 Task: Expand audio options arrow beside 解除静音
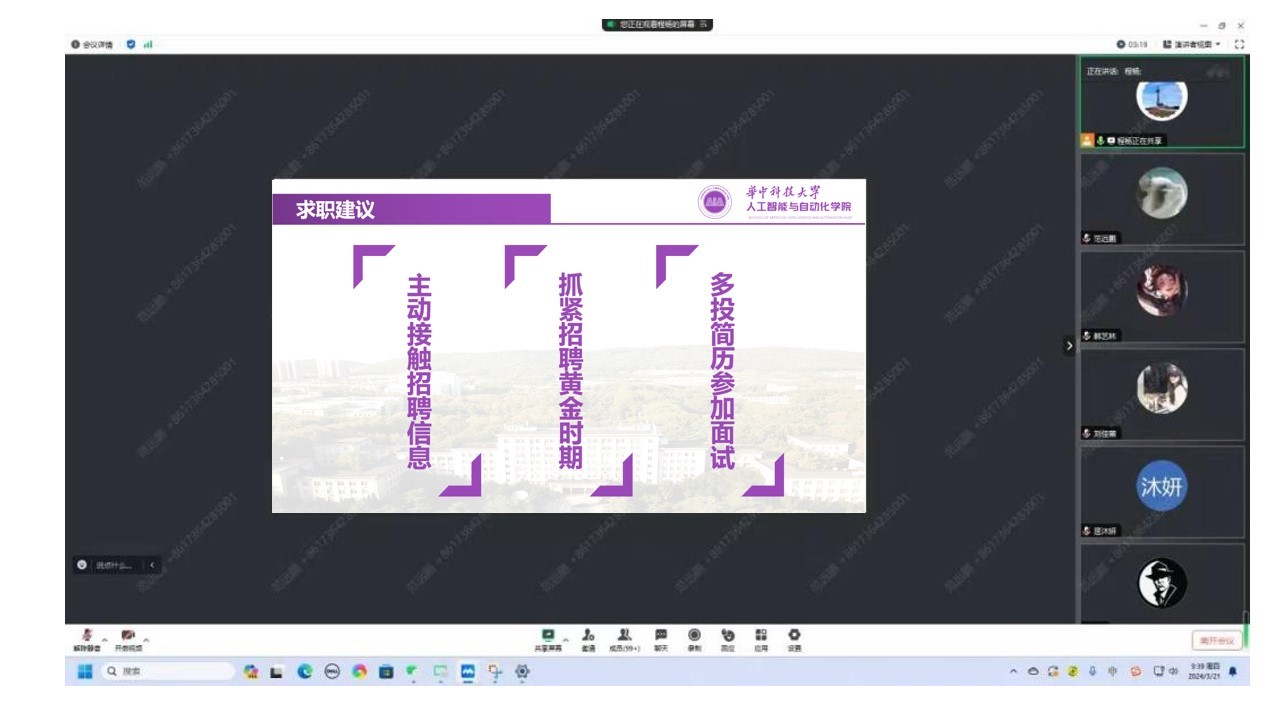pyautogui.click(x=105, y=640)
